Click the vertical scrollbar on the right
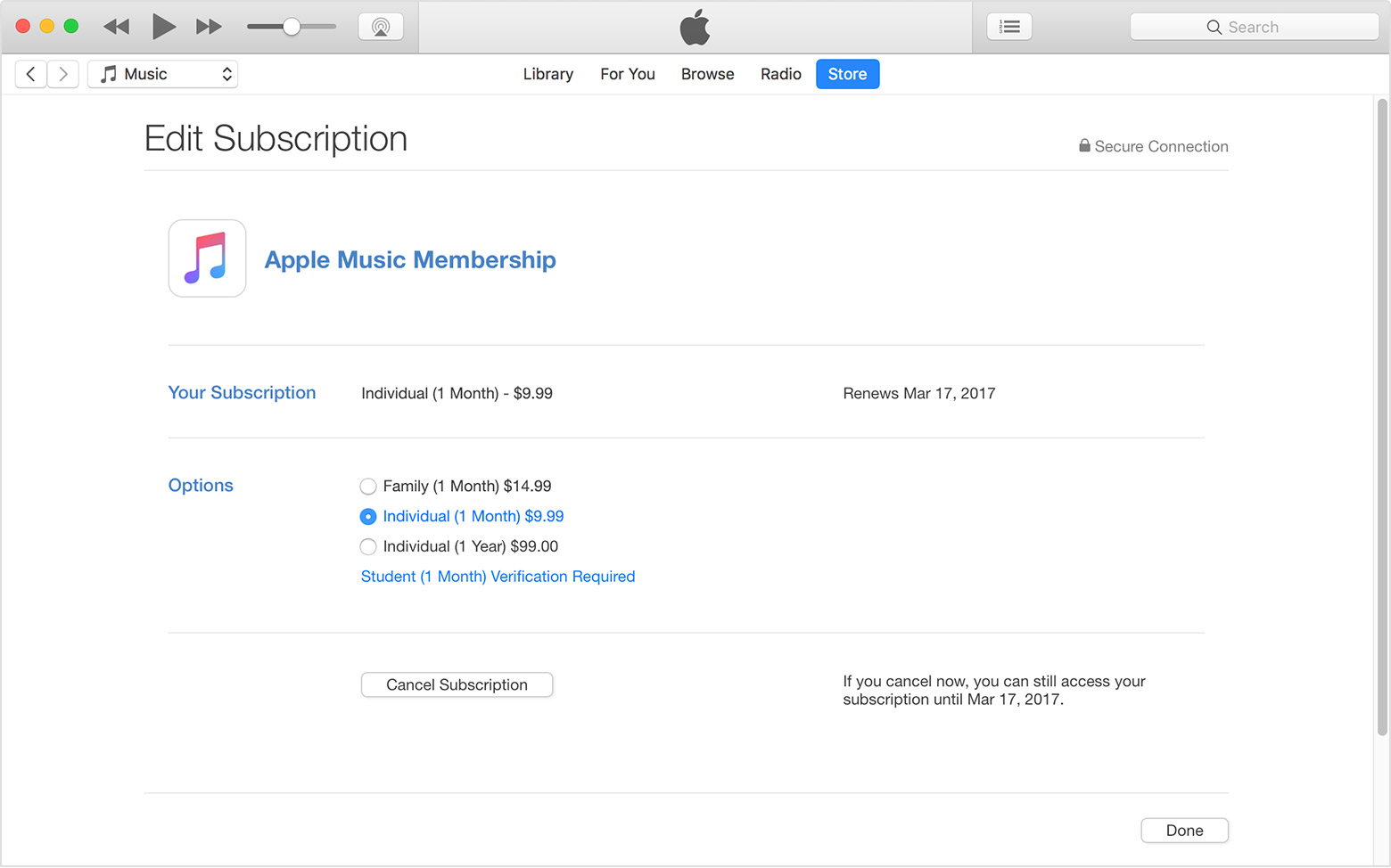The height and width of the screenshot is (868, 1391). pos(1382,419)
